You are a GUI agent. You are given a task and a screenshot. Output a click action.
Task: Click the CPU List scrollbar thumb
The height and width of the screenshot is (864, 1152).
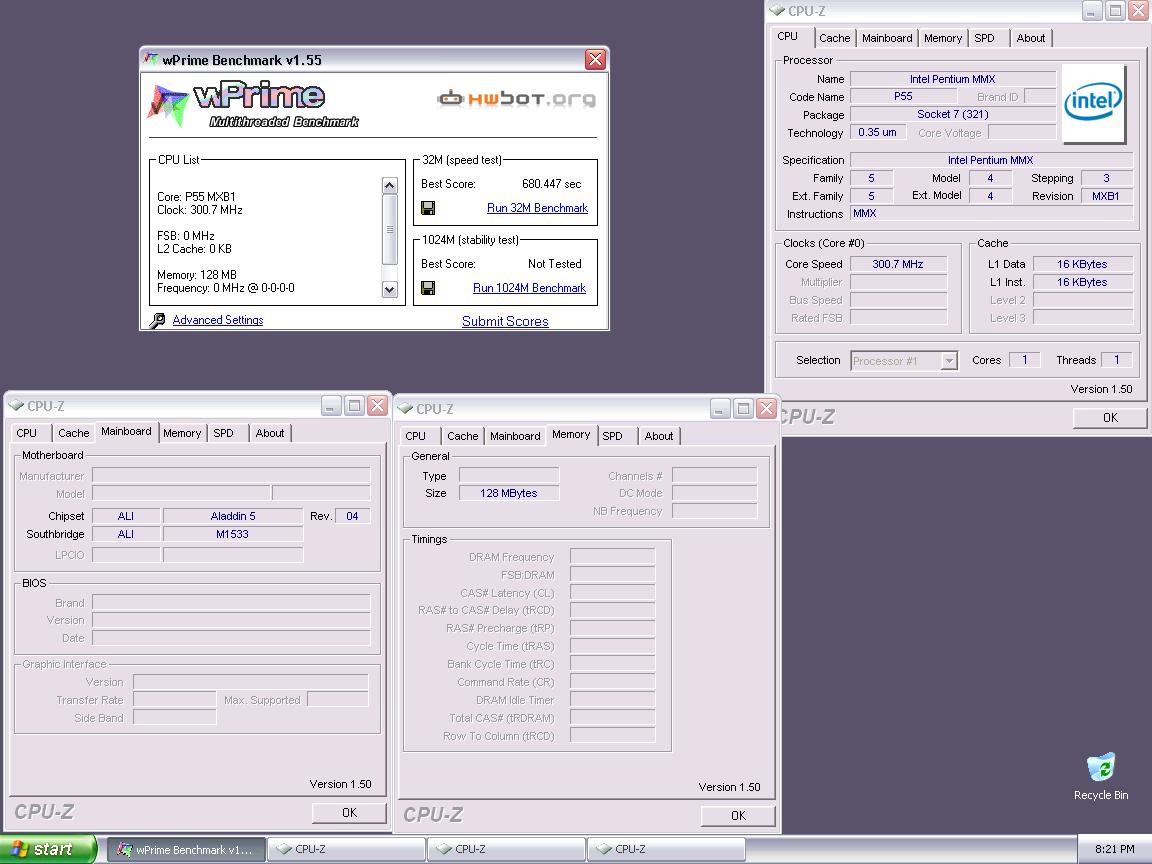390,229
